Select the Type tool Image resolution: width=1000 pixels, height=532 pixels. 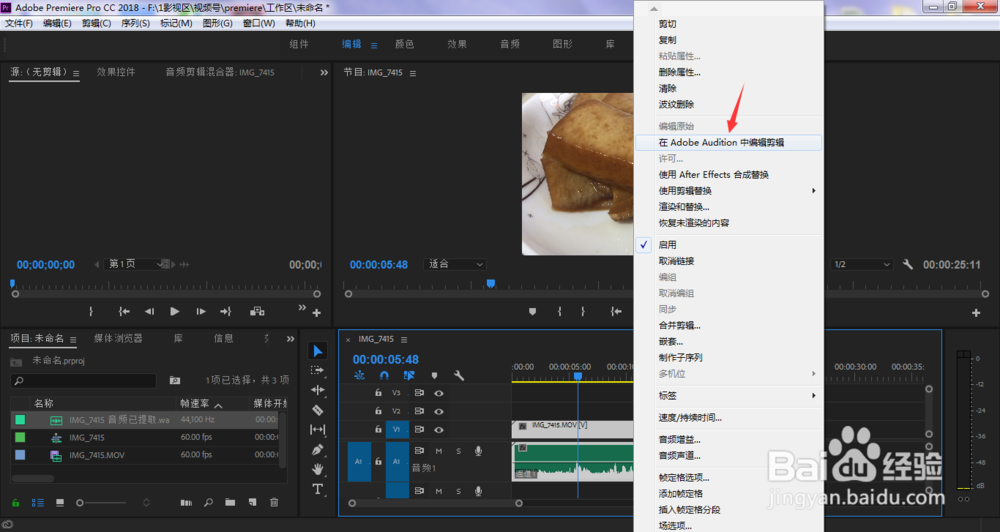pyautogui.click(x=318, y=489)
